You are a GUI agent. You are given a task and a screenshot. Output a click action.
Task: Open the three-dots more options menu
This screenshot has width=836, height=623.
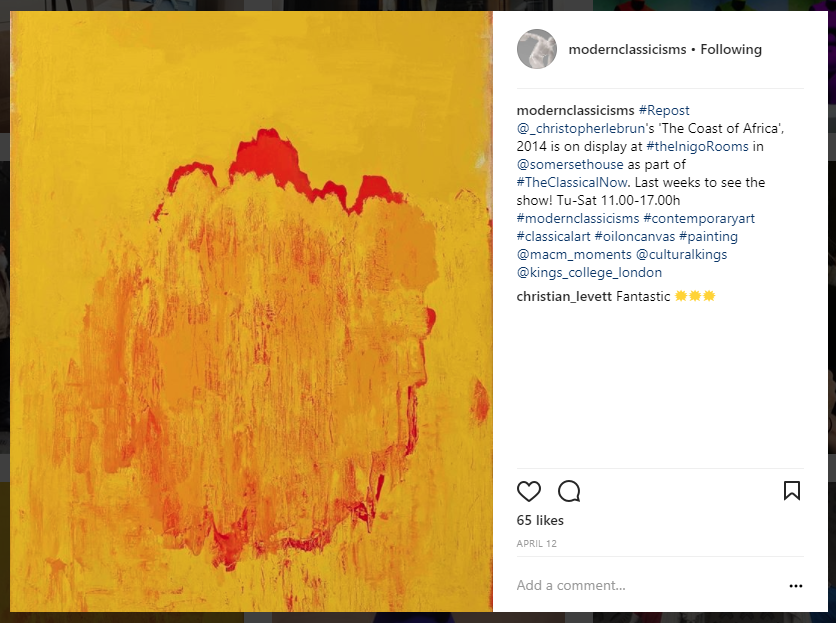(x=795, y=586)
